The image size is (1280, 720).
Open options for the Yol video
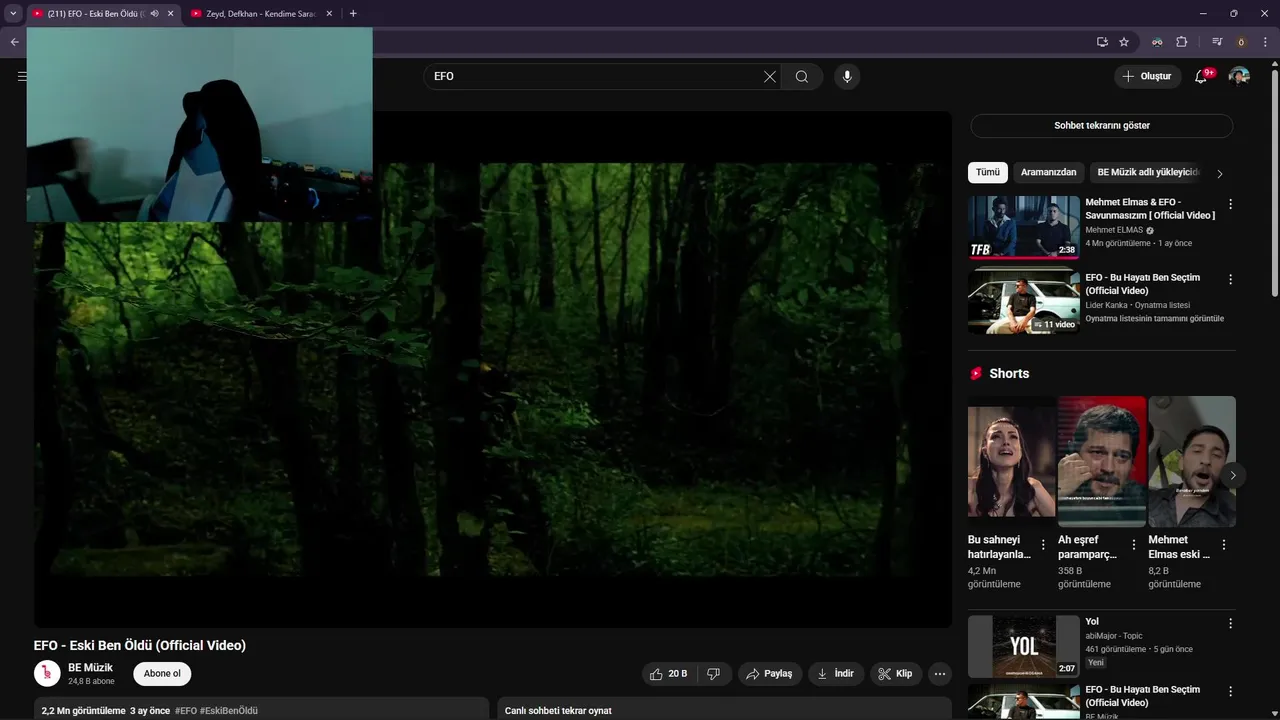click(1230, 623)
